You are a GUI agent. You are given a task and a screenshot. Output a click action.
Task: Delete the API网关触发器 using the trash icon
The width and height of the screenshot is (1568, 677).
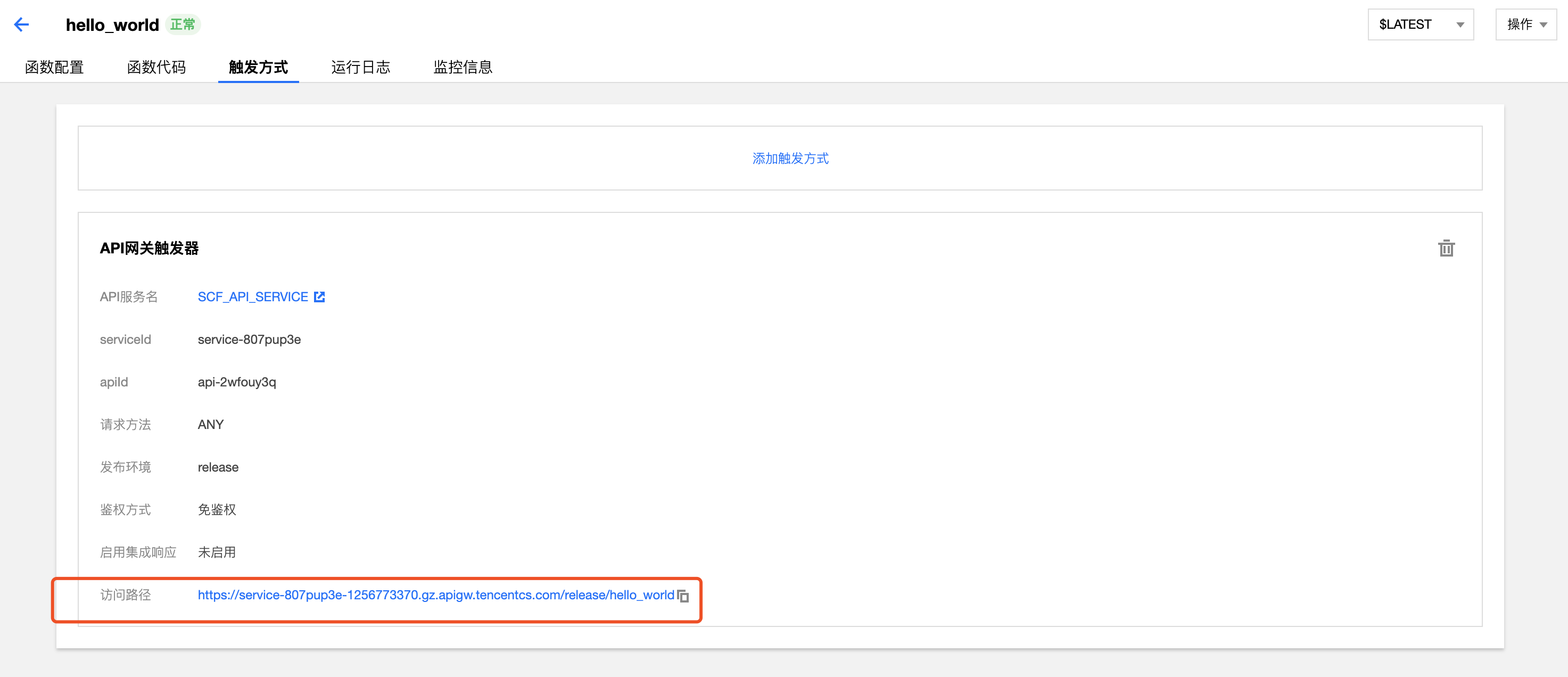pos(1447,249)
